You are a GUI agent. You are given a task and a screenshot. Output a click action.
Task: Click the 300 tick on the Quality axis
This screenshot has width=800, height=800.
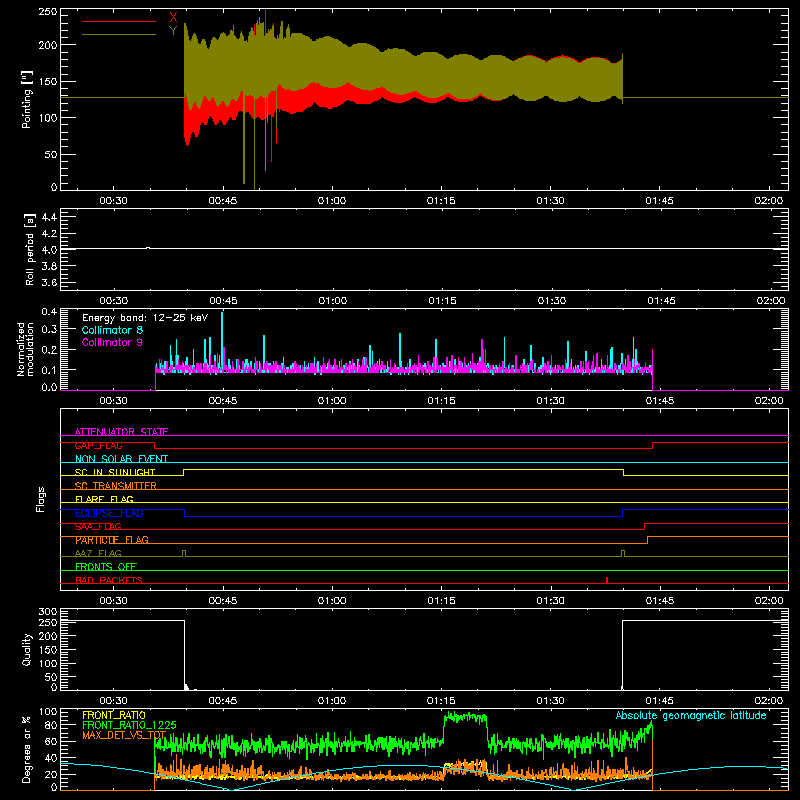coord(47,612)
